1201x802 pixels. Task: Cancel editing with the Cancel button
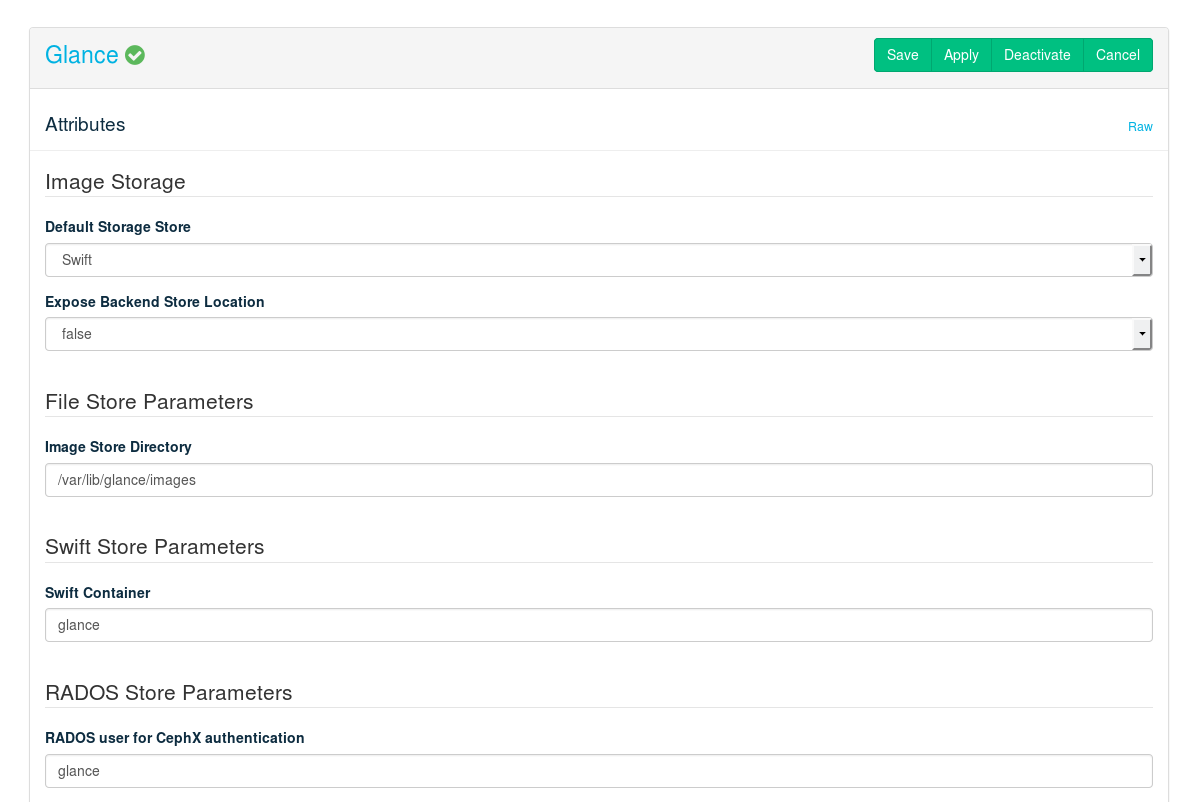click(x=1117, y=55)
